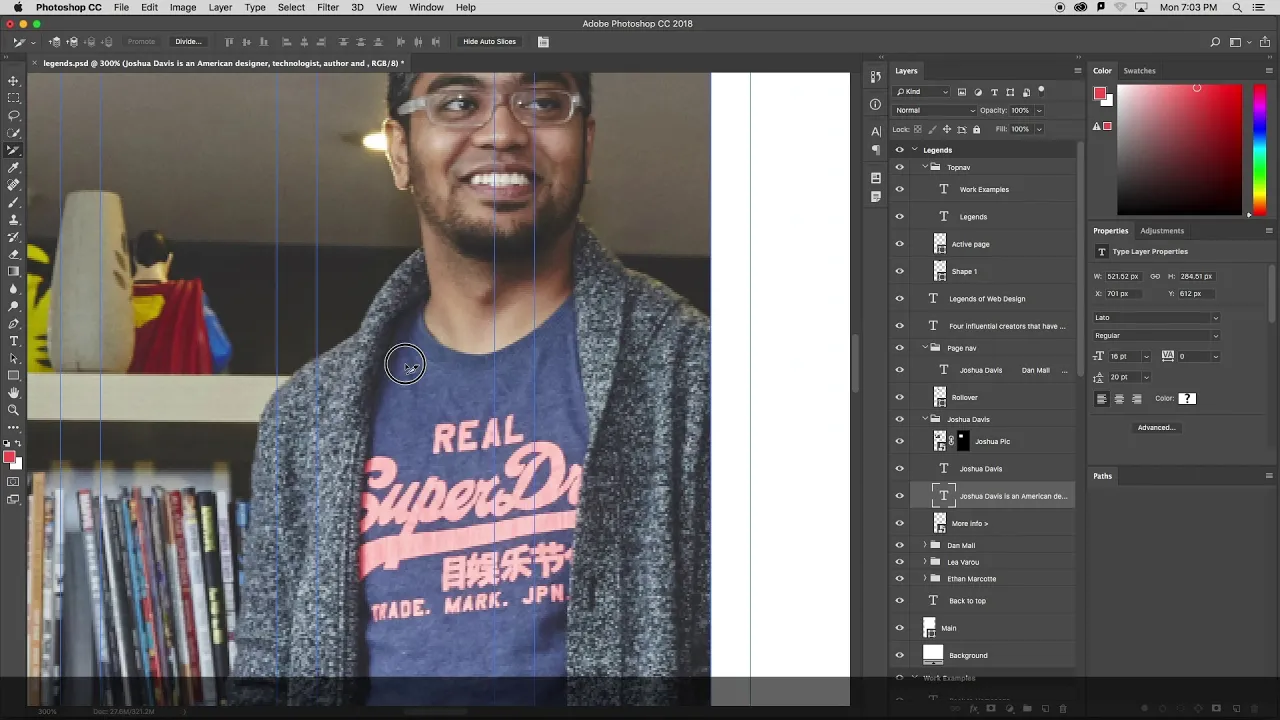Filter layers by type layers icon
Image resolution: width=1280 pixels, height=720 pixels.
pos(994,92)
